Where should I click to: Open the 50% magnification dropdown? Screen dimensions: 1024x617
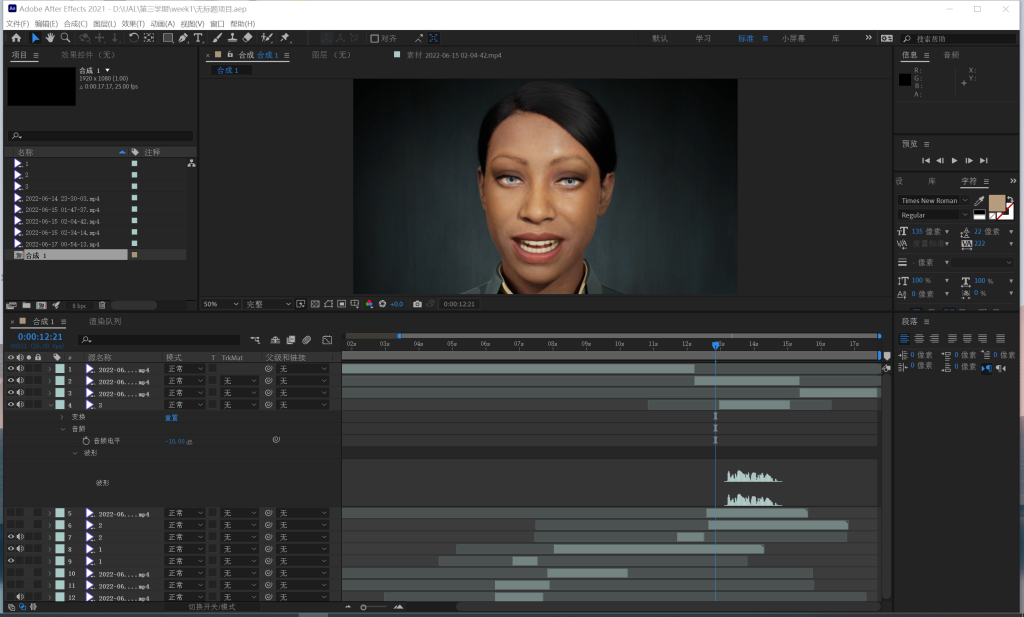(221, 304)
